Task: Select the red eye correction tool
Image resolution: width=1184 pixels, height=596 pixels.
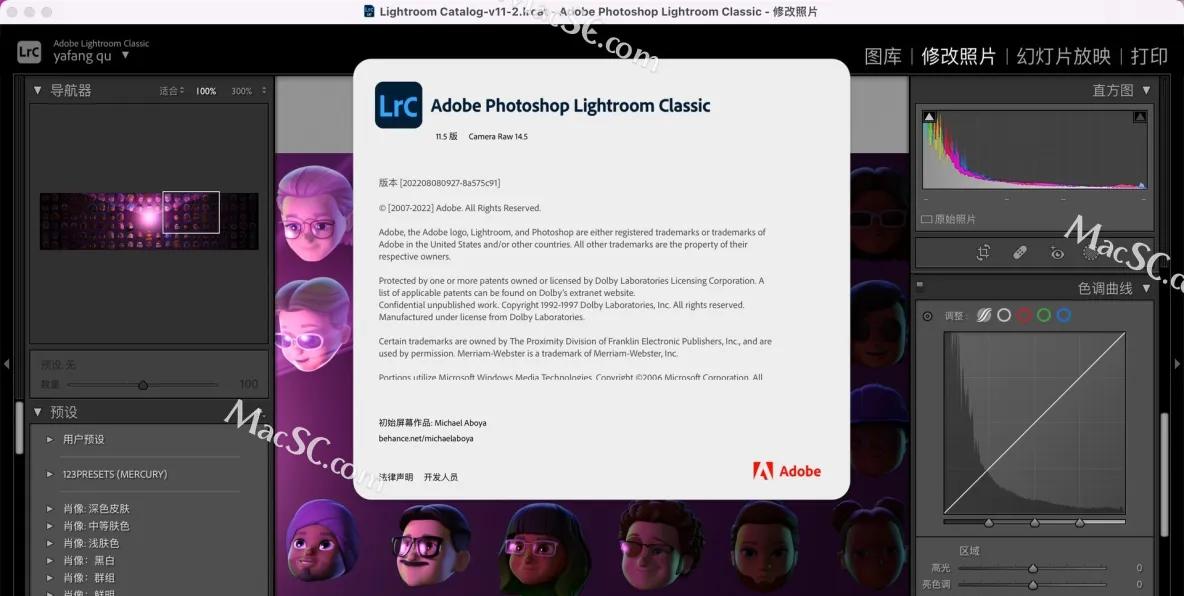Action: [x=1057, y=253]
